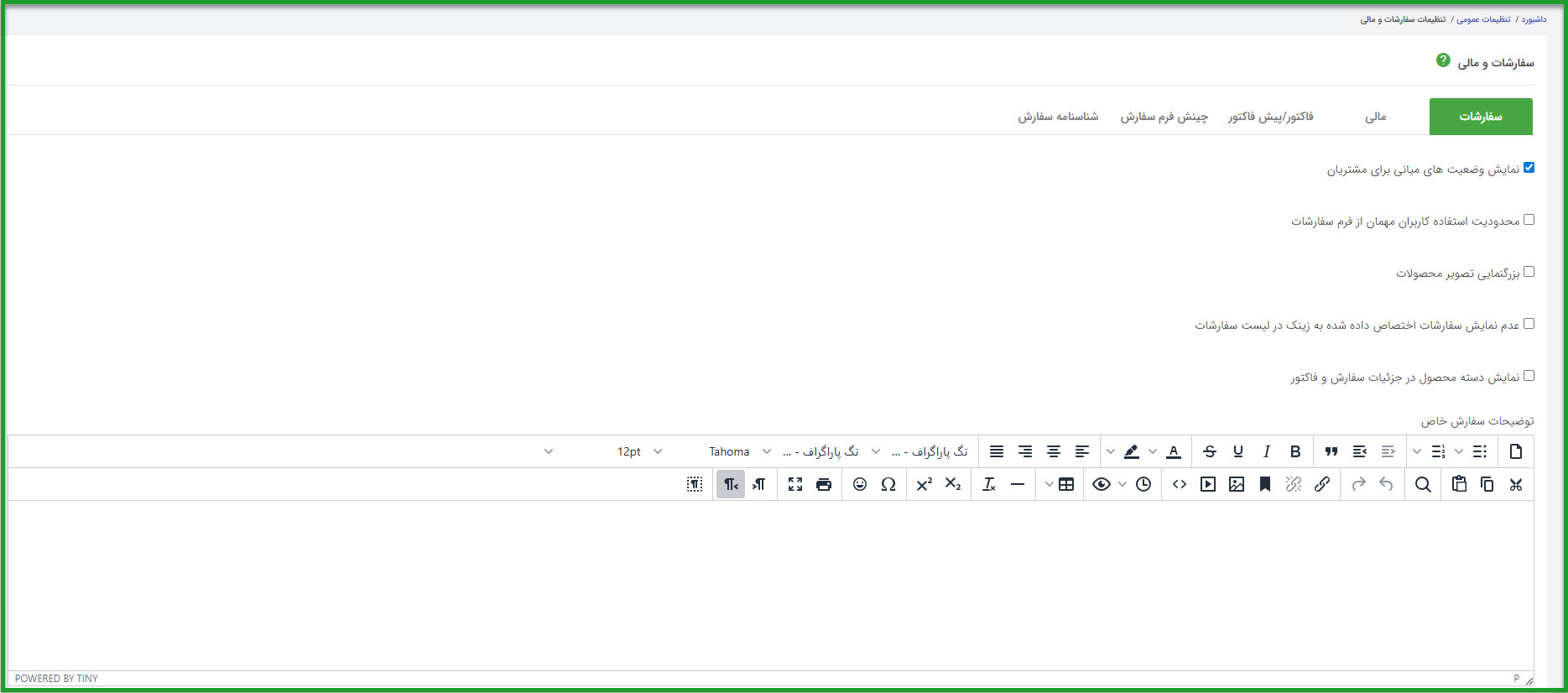
Task: Expand the eye preview options arrow
Action: pos(1123,484)
